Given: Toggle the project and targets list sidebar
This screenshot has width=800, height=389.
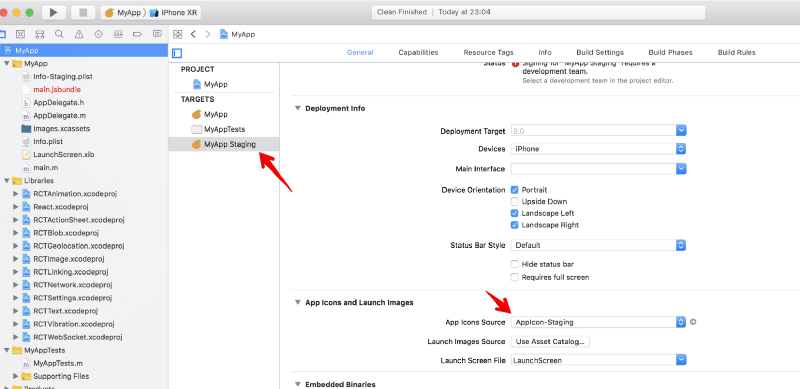Looking at the screenshot, I should (177, 53).
